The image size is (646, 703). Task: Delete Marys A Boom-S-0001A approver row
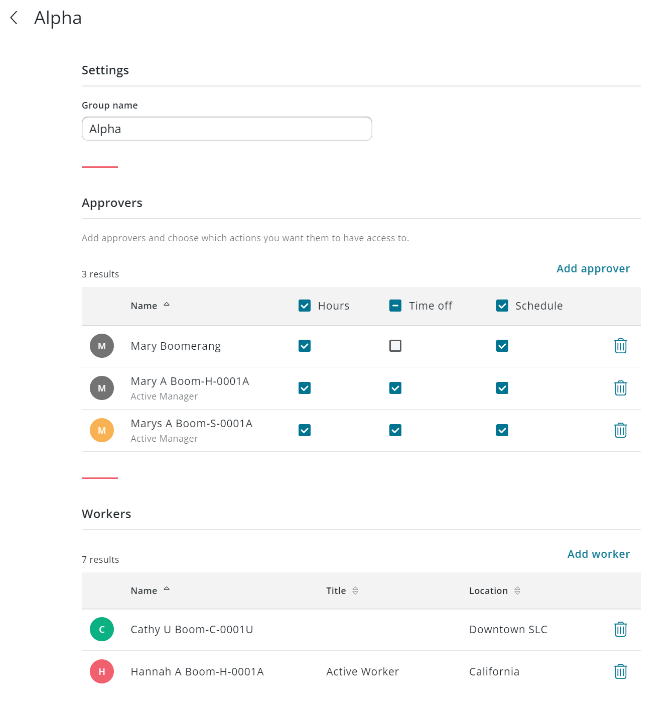click(x=620, y=430)
